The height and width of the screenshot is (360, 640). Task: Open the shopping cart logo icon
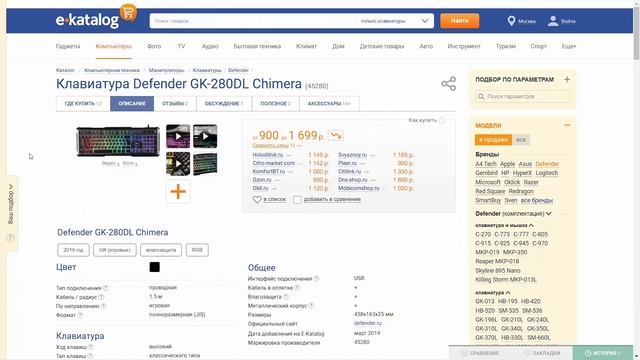tap(128, 13)
